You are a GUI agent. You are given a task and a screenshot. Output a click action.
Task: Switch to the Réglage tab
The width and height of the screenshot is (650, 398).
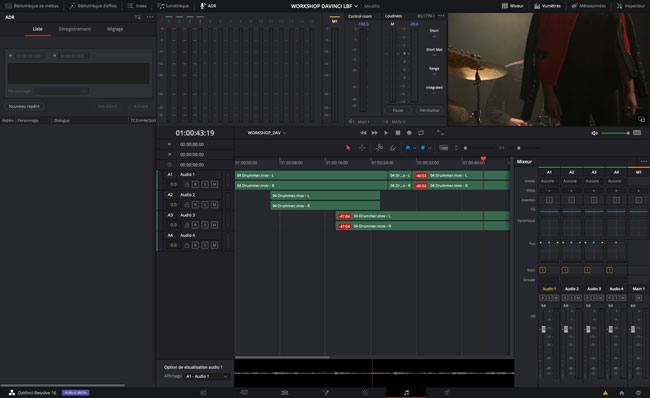click(115, 29)
